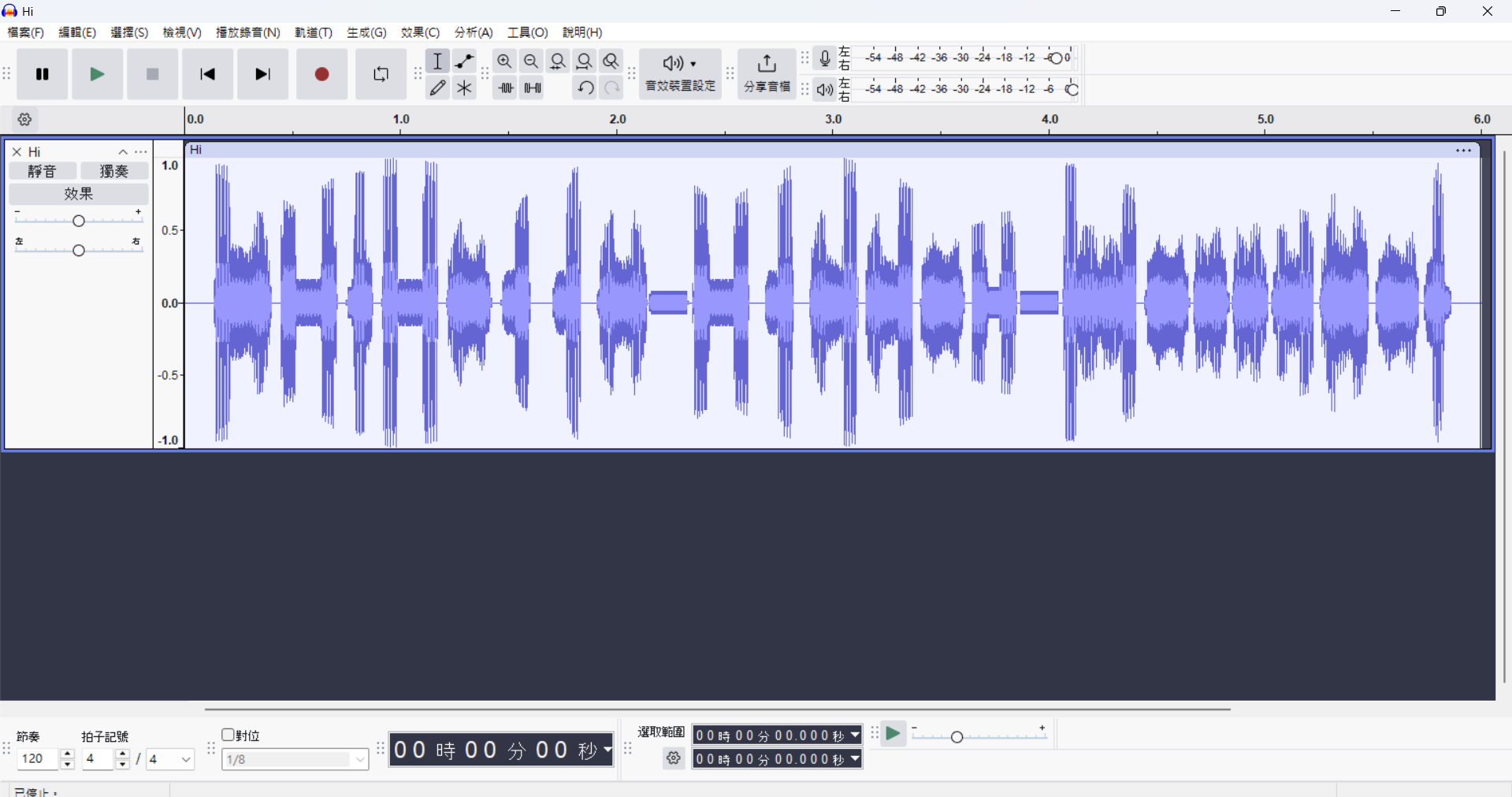The width and height of the screenshot is (1512, 797).
Task: Click the track pan slider knob
Action: pyautogui.click(x=79, y=250)
